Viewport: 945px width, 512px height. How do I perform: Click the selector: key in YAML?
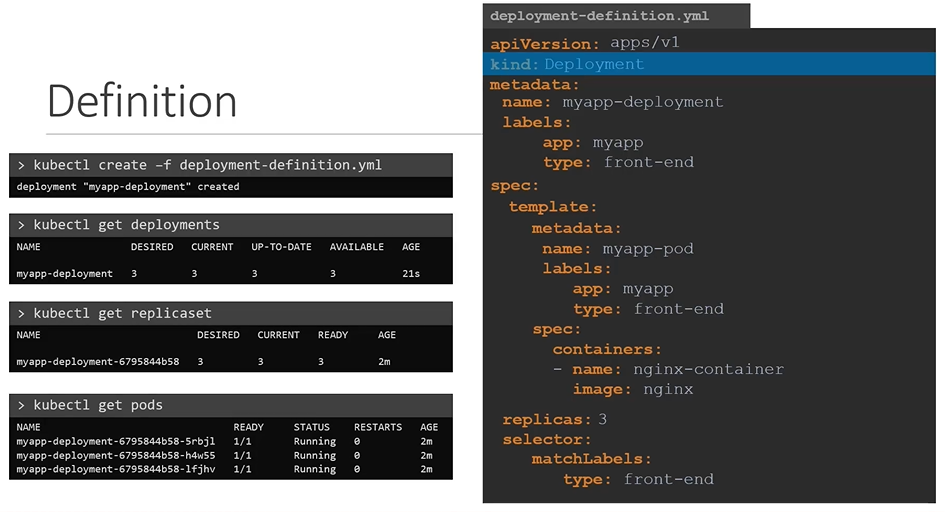tap(547, 439)
